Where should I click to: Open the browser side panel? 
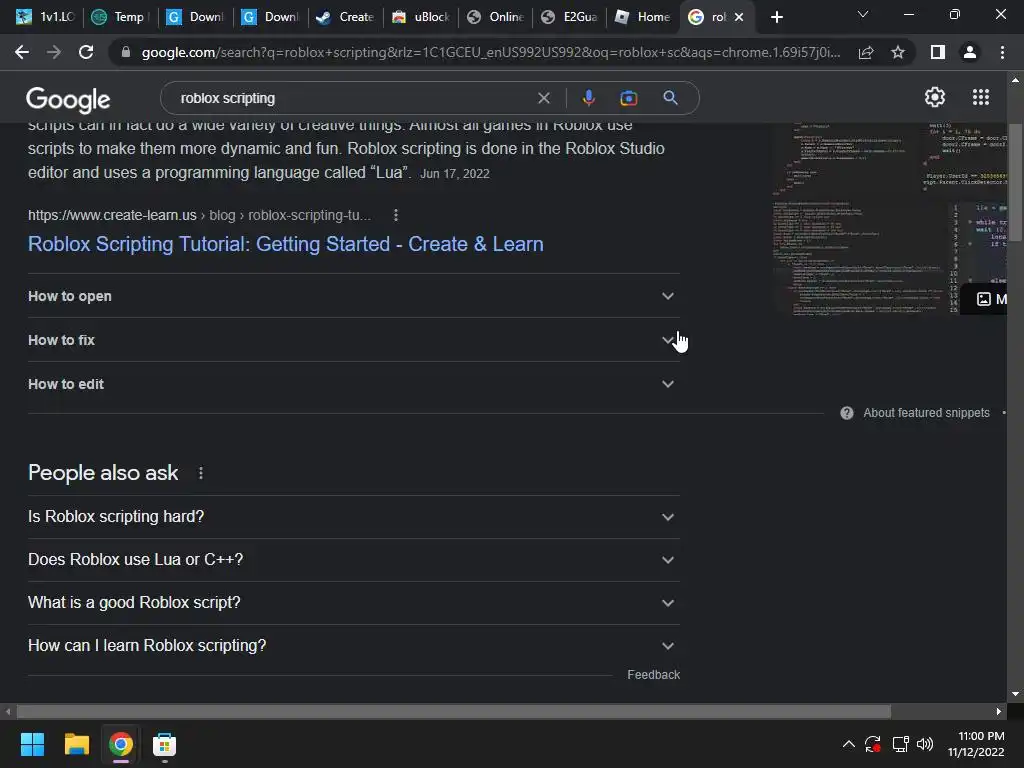pos(938,52)
